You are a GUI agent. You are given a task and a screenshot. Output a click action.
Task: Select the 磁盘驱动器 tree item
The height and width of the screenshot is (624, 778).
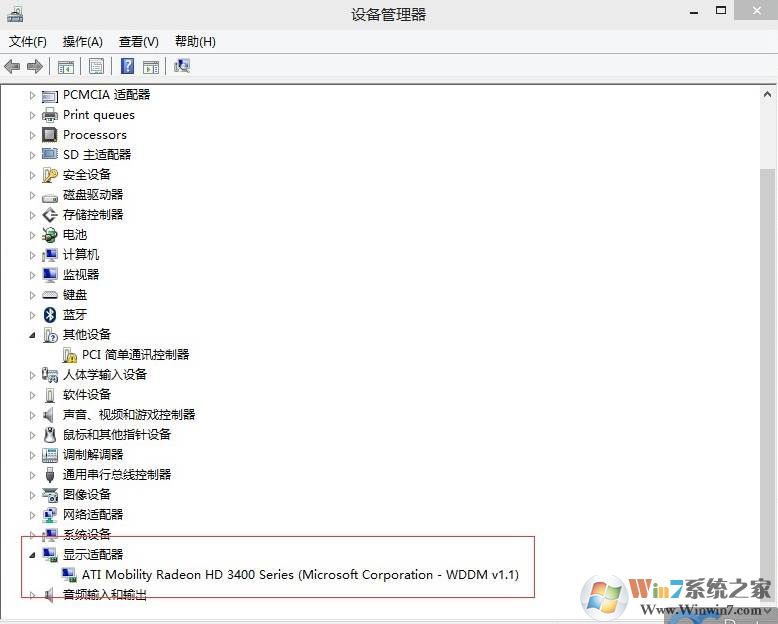pos(93,194)
